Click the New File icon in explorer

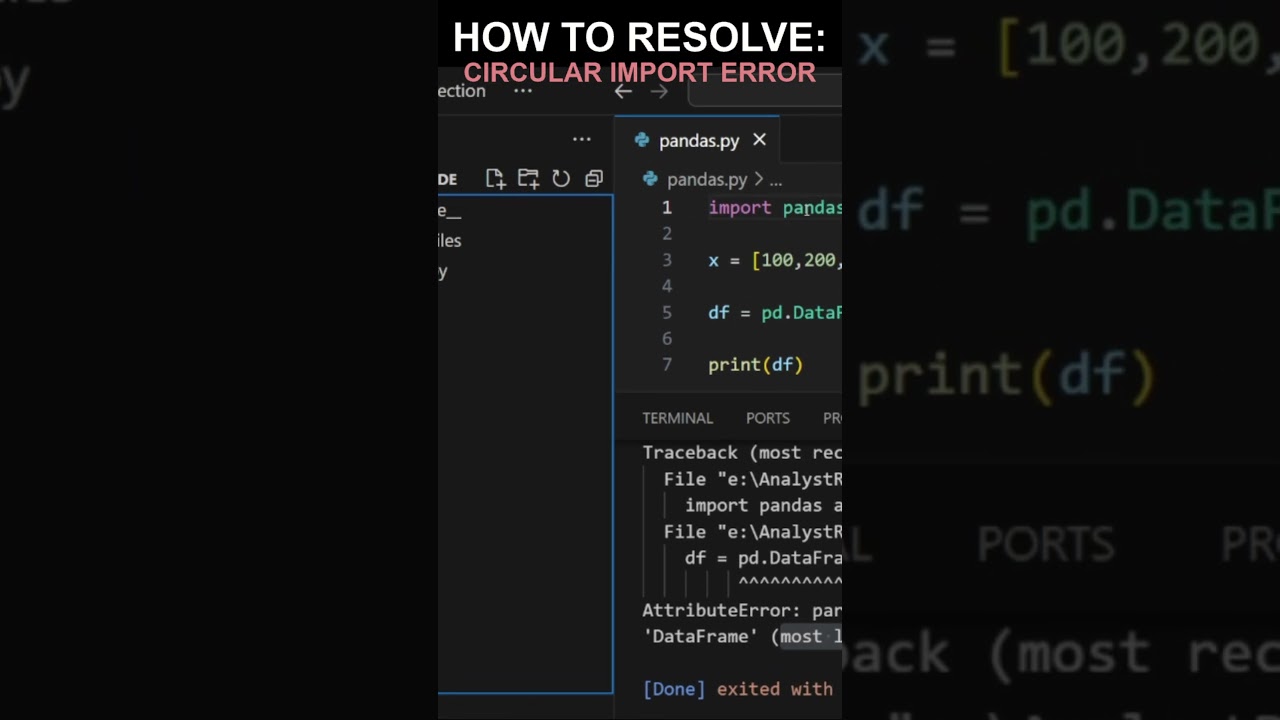495,179
